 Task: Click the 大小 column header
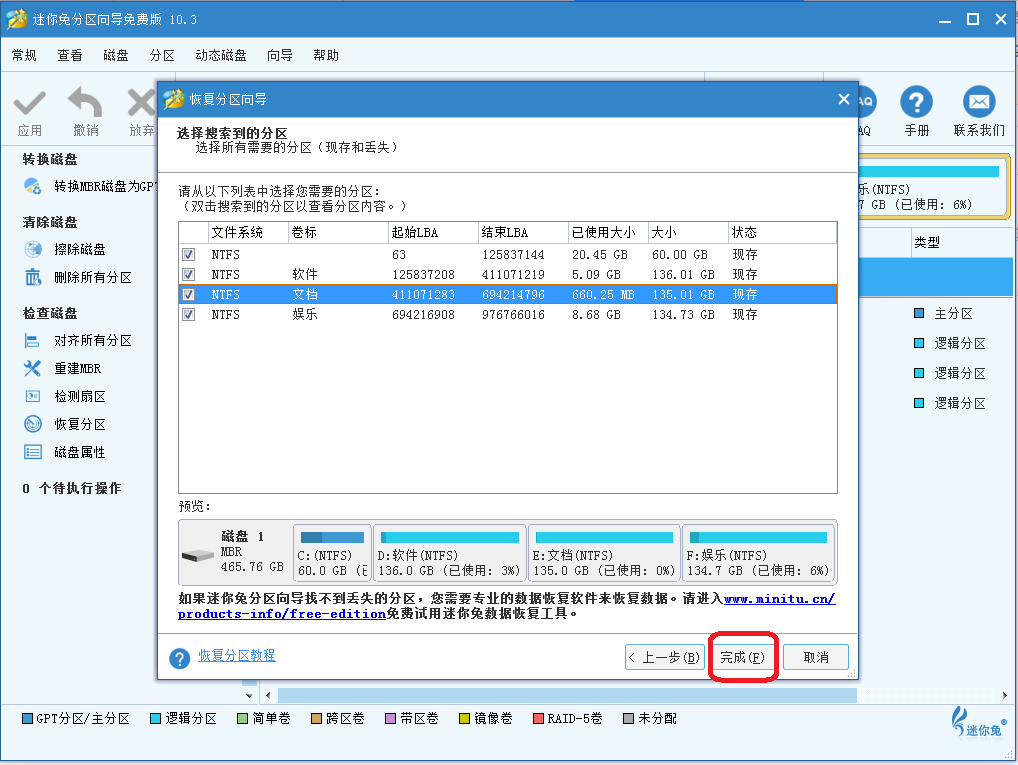tap(688, 232)
